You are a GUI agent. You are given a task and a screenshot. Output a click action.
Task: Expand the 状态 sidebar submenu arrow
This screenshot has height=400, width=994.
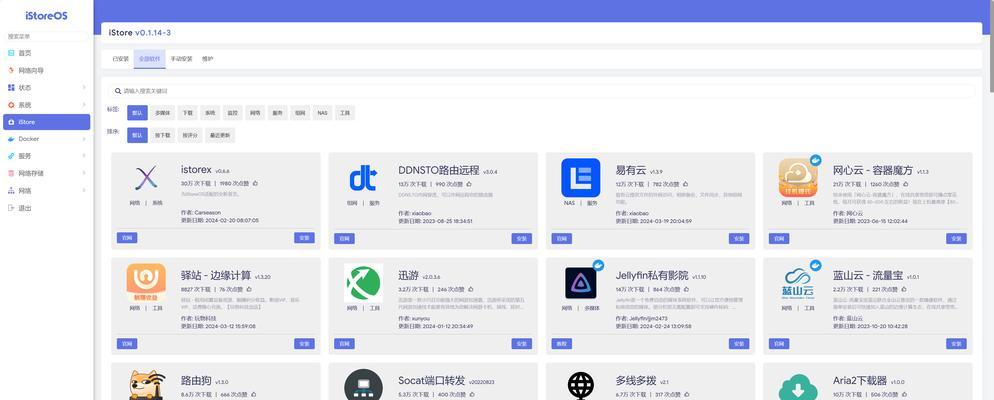click(84, 87)
